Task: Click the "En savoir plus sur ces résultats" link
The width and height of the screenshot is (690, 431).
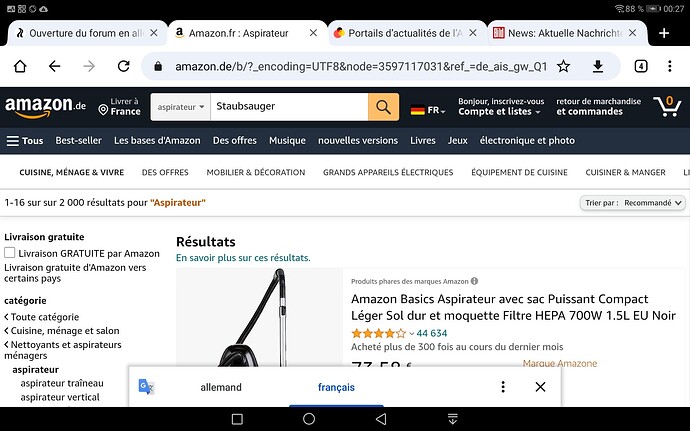Action: pyautogui.click(x=243, y=258)
